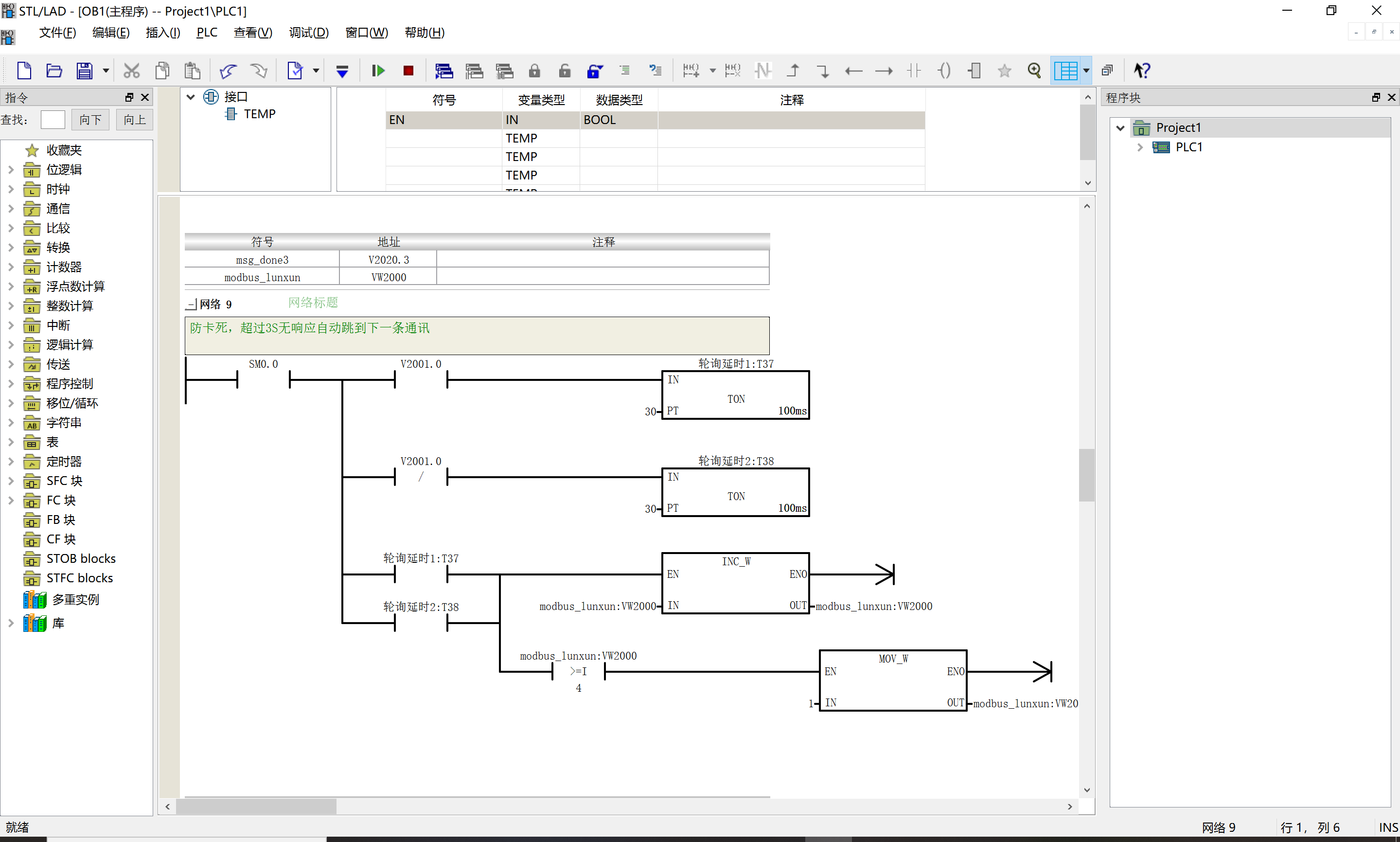
Task: Close the 指令 instruction panel
Action: [x=145, y=98]
